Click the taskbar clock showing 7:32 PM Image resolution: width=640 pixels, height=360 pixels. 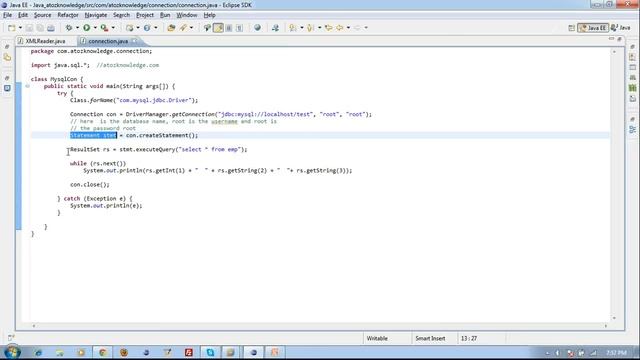(616, 352)
